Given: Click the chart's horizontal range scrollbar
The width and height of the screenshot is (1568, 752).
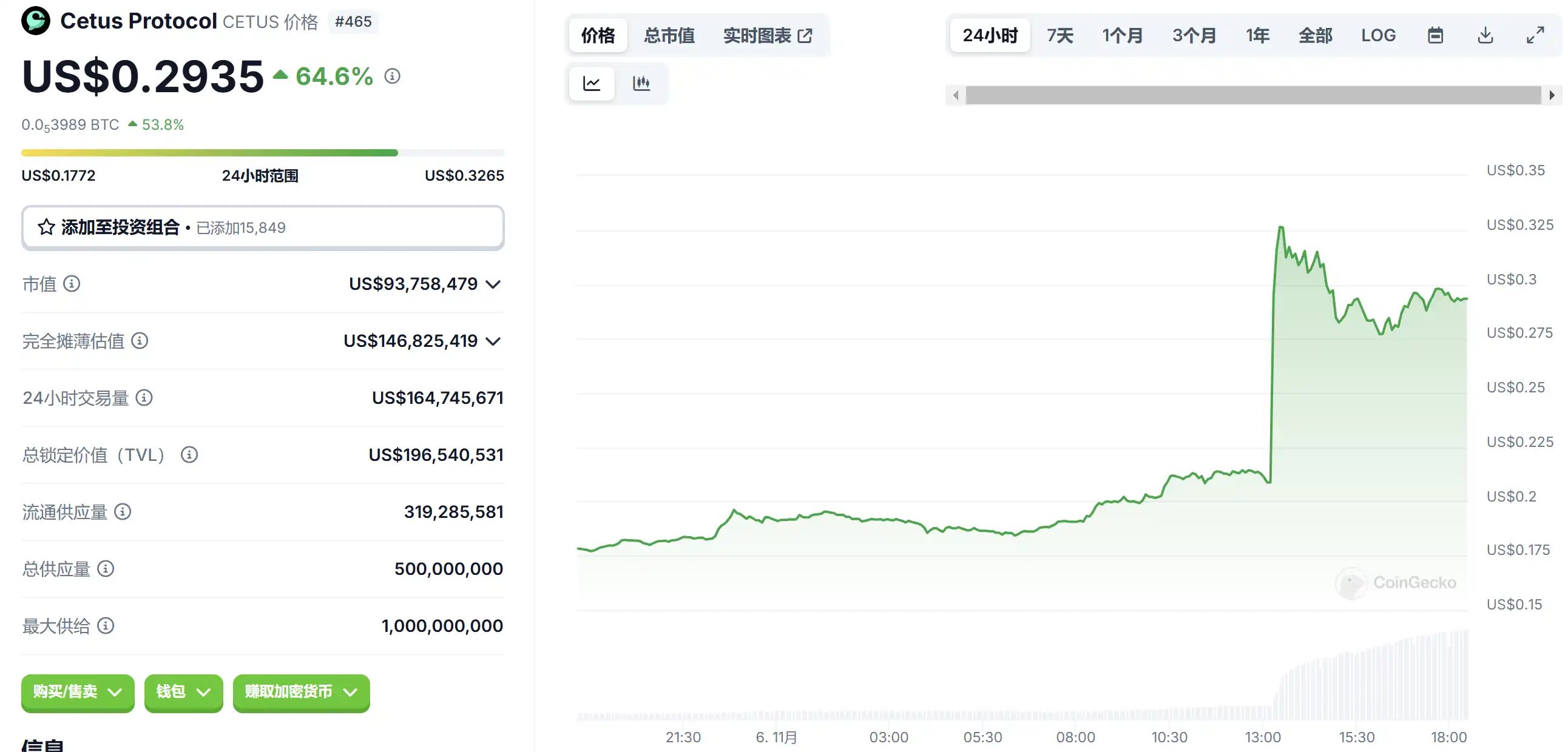Looking at the screenshot, I should pos(1252,96).
